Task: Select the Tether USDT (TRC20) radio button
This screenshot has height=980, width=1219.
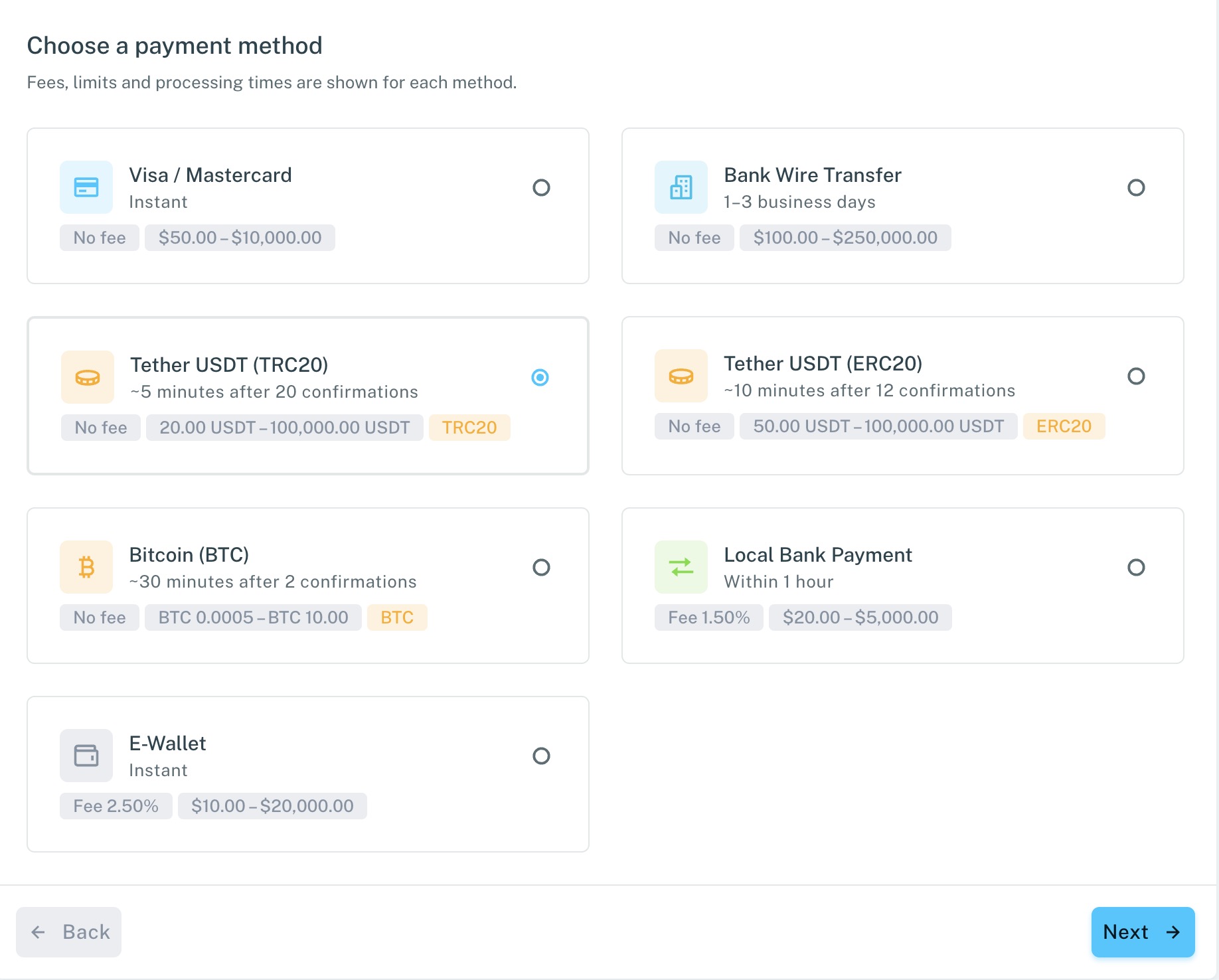Action: [540, 377]
